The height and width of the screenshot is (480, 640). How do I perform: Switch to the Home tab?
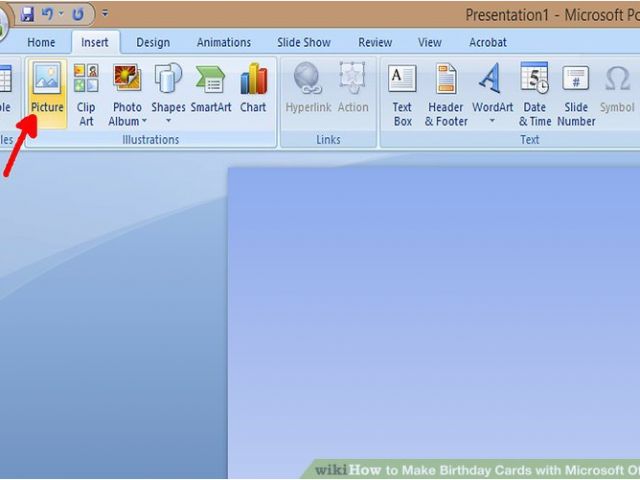(x=41, y=42)
